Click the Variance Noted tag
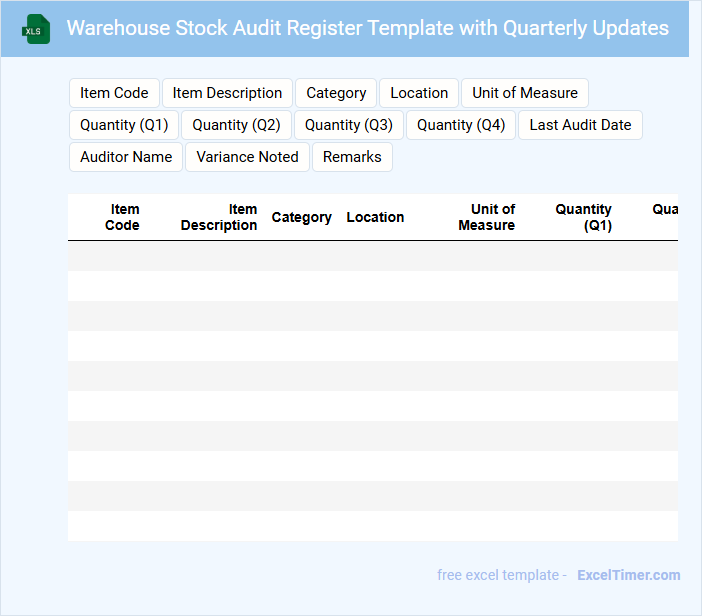Screen dimensions: 702x616 [248, 157]
